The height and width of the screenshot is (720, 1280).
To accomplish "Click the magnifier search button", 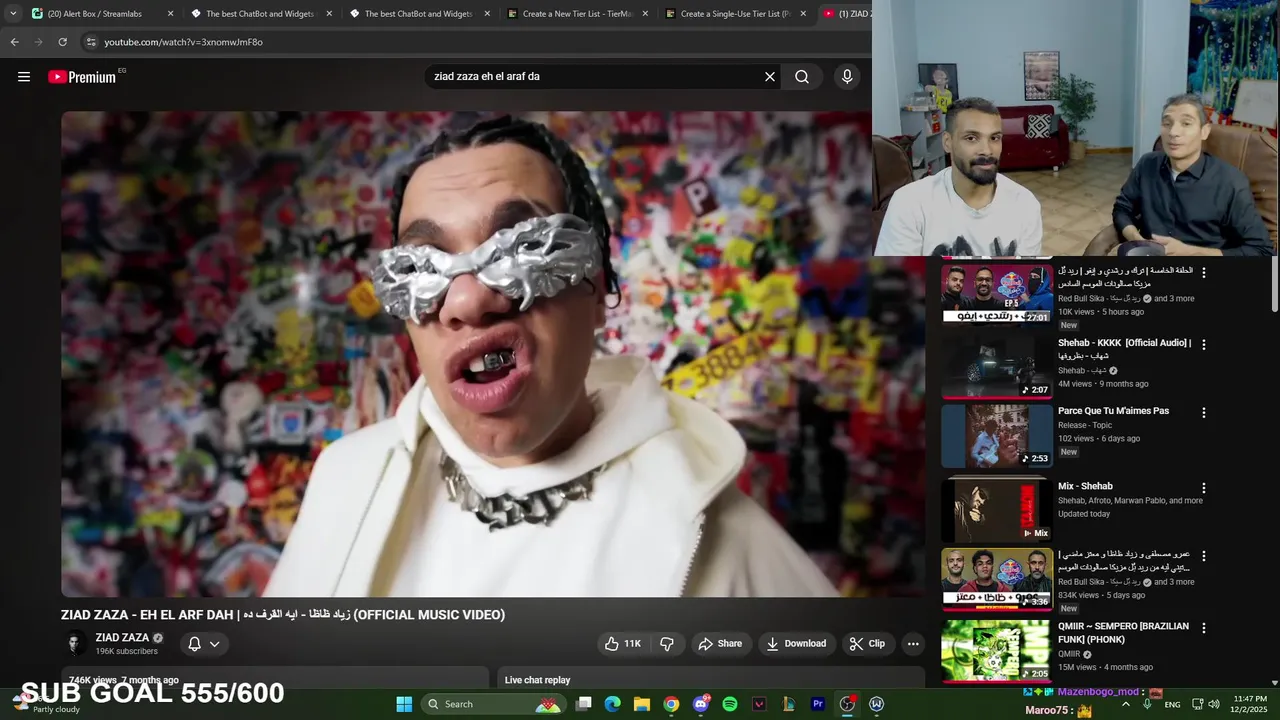I will point(802,77).
